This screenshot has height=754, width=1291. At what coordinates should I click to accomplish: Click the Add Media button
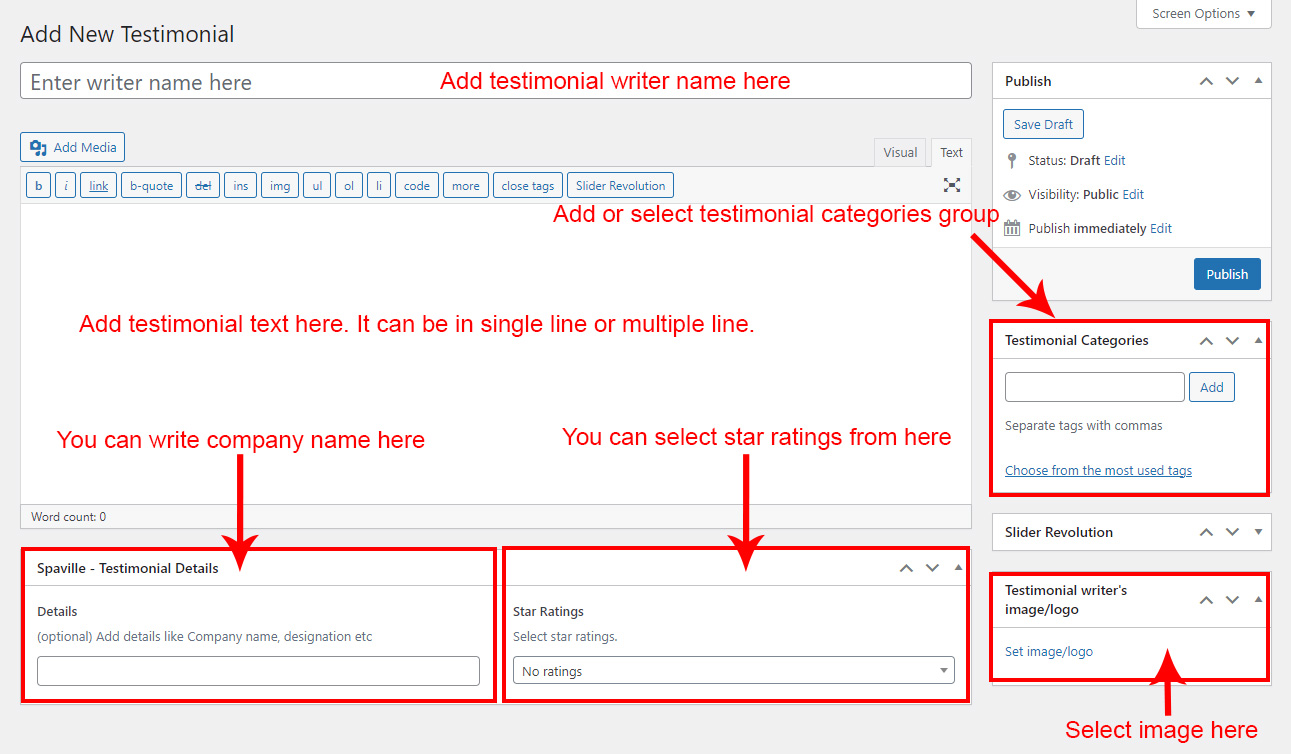coord(73,147)
